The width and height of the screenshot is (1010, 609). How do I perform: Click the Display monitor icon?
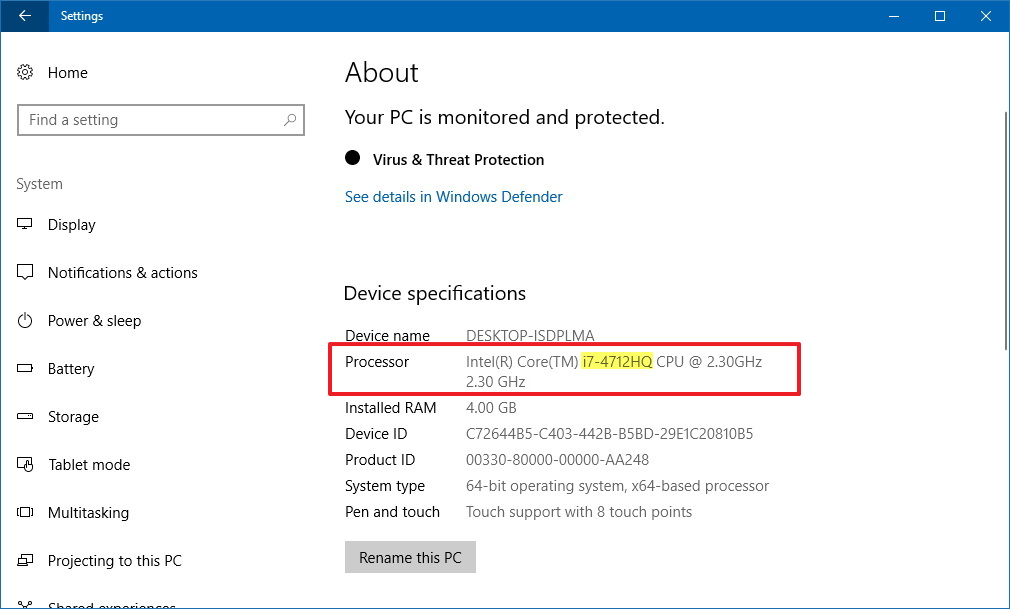coord(25,224)
